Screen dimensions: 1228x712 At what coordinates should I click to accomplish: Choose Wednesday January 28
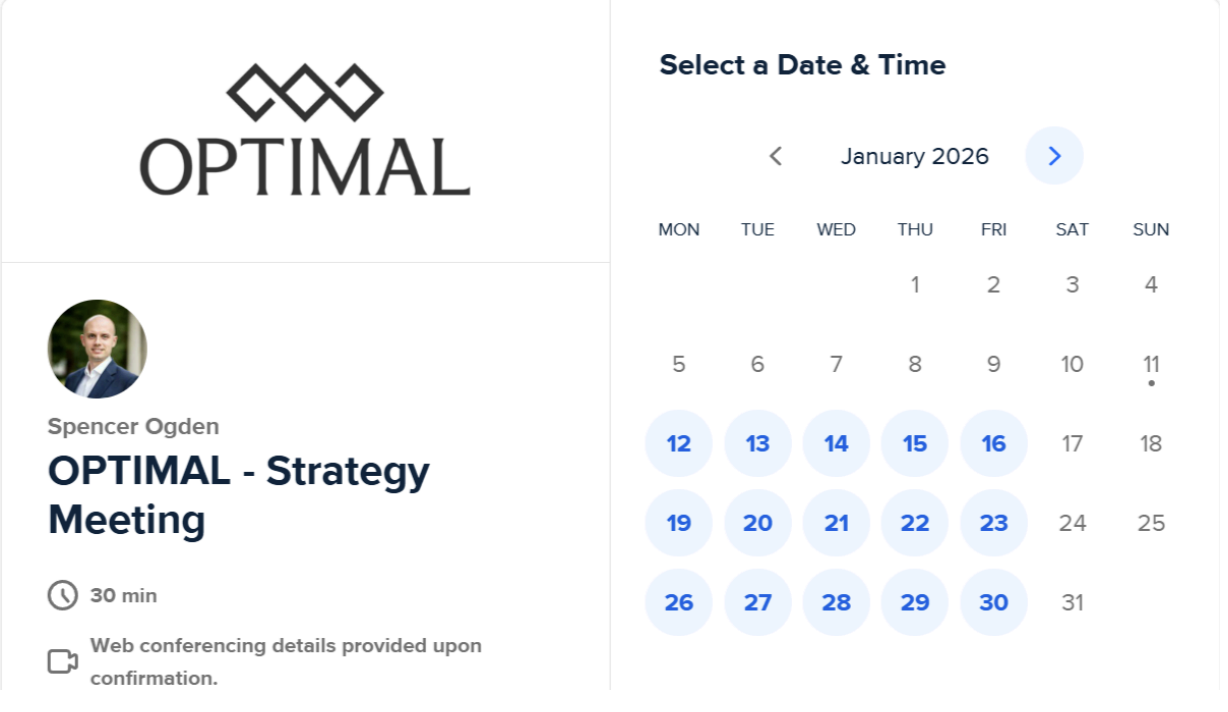point(836,602)
